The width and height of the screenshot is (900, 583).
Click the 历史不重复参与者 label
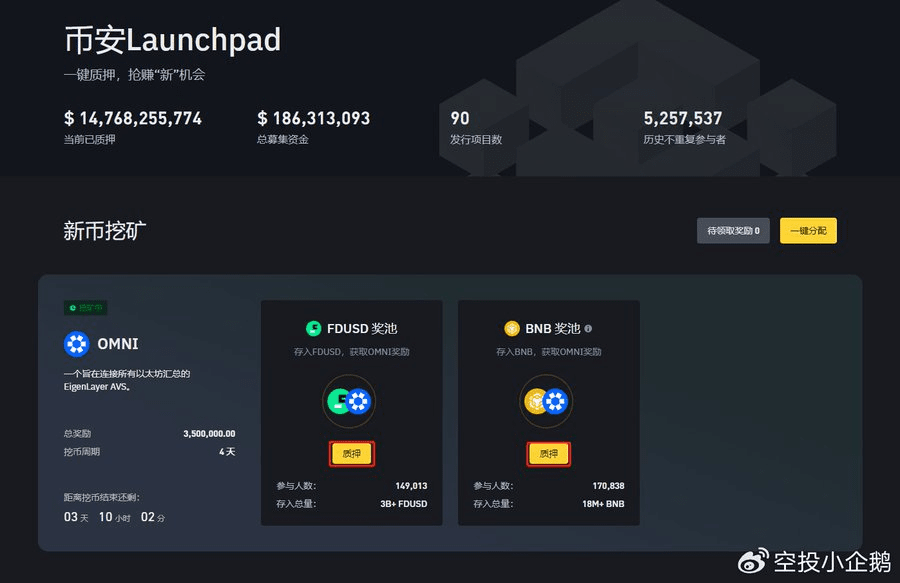point(684,139)
